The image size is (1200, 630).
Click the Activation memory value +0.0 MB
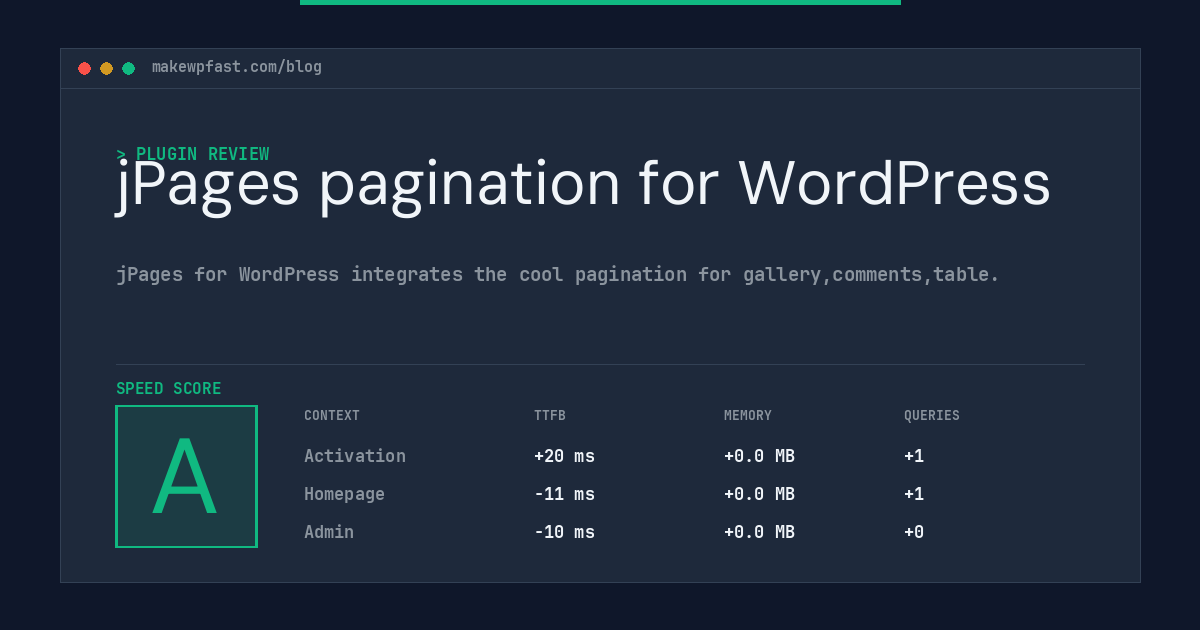[759, 456]
